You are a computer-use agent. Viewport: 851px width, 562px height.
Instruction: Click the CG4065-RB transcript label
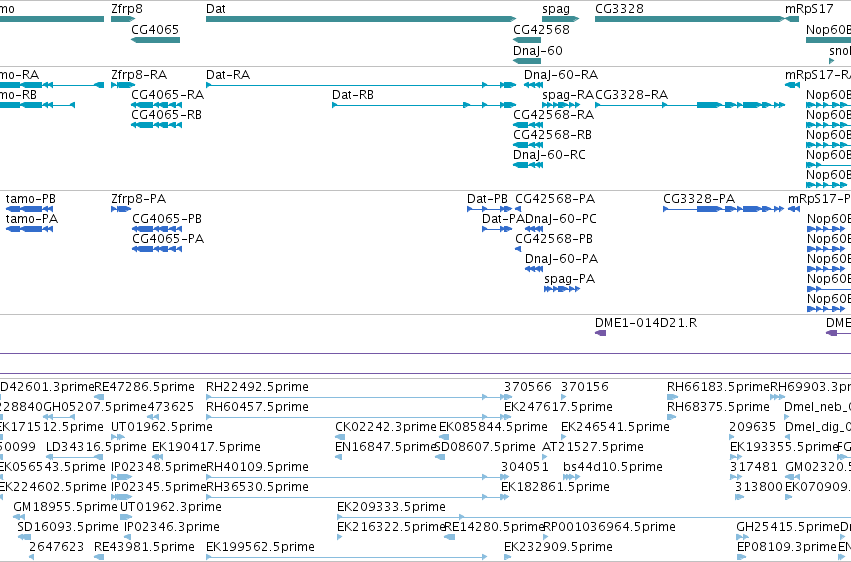(167, 115)
